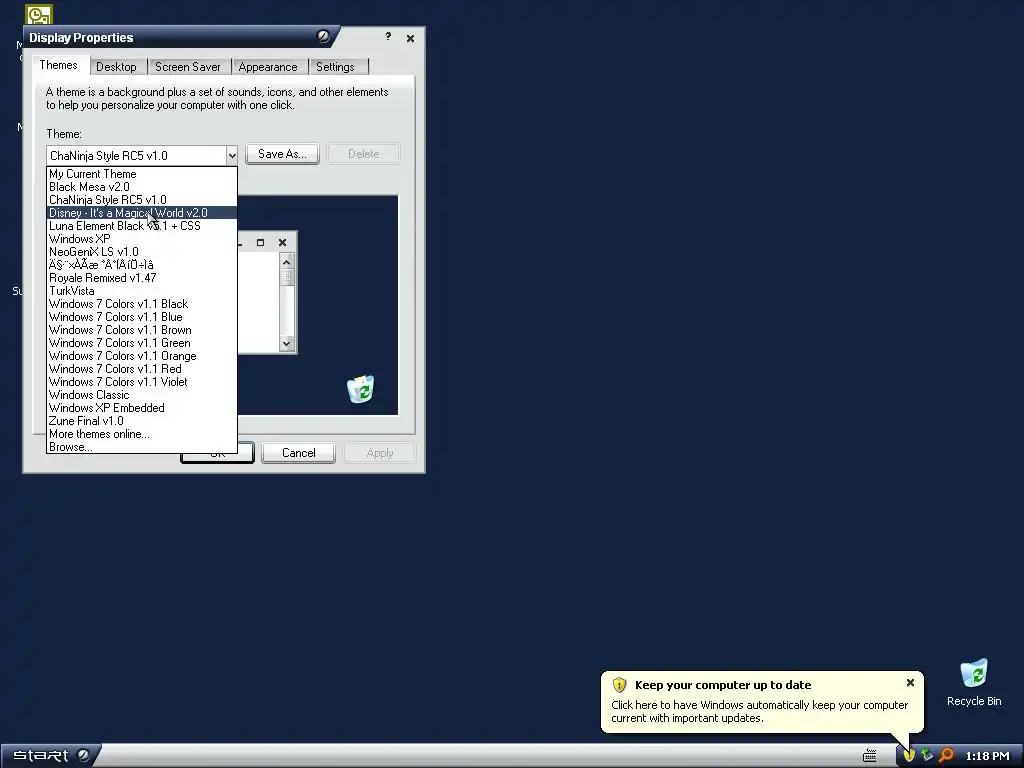Choose Royale Remixed v1.47 theme
This screenshot has width=1024, height=768.
tap(142, 278)
